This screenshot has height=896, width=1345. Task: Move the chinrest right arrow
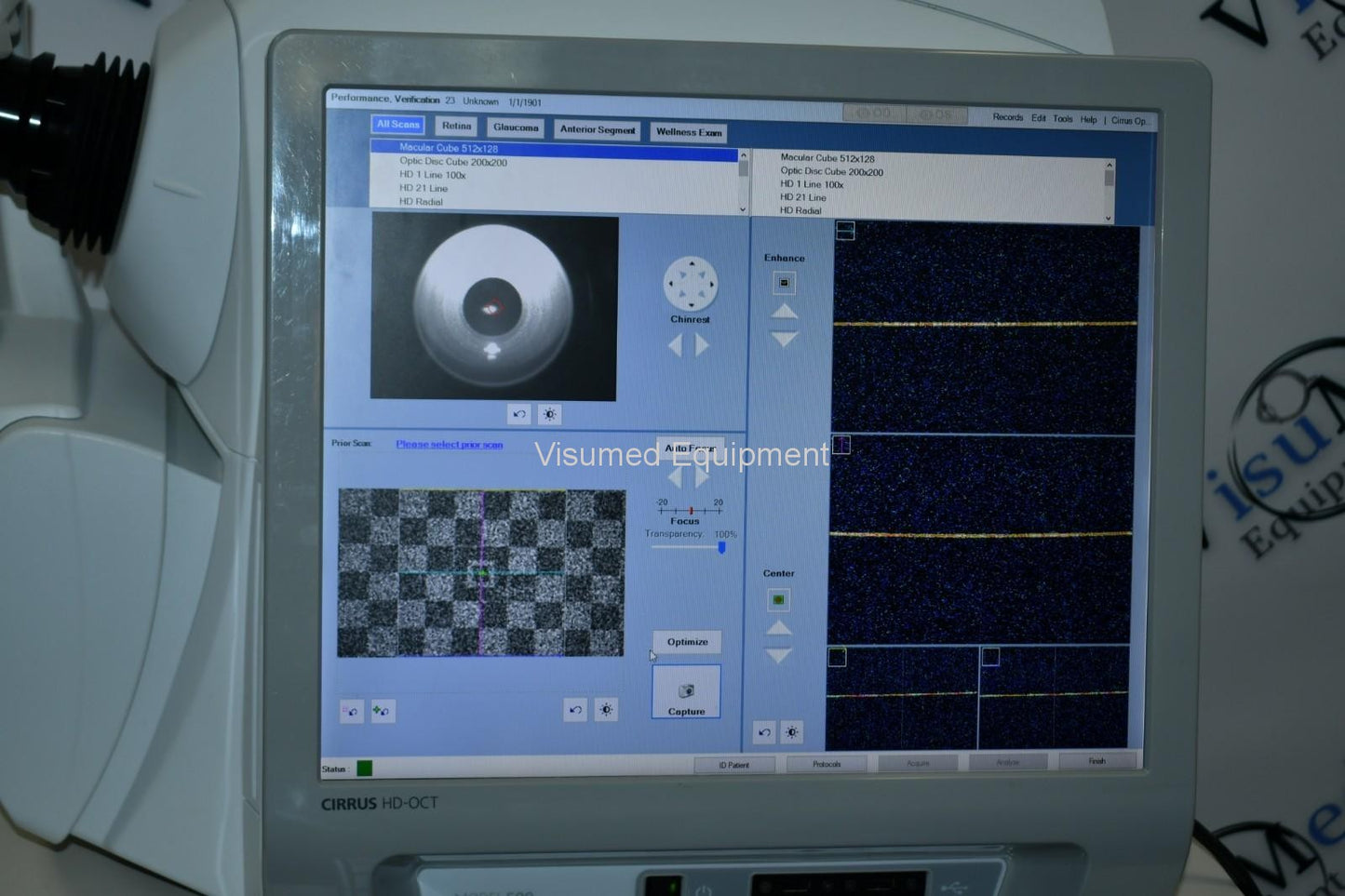tap(703, 345)
